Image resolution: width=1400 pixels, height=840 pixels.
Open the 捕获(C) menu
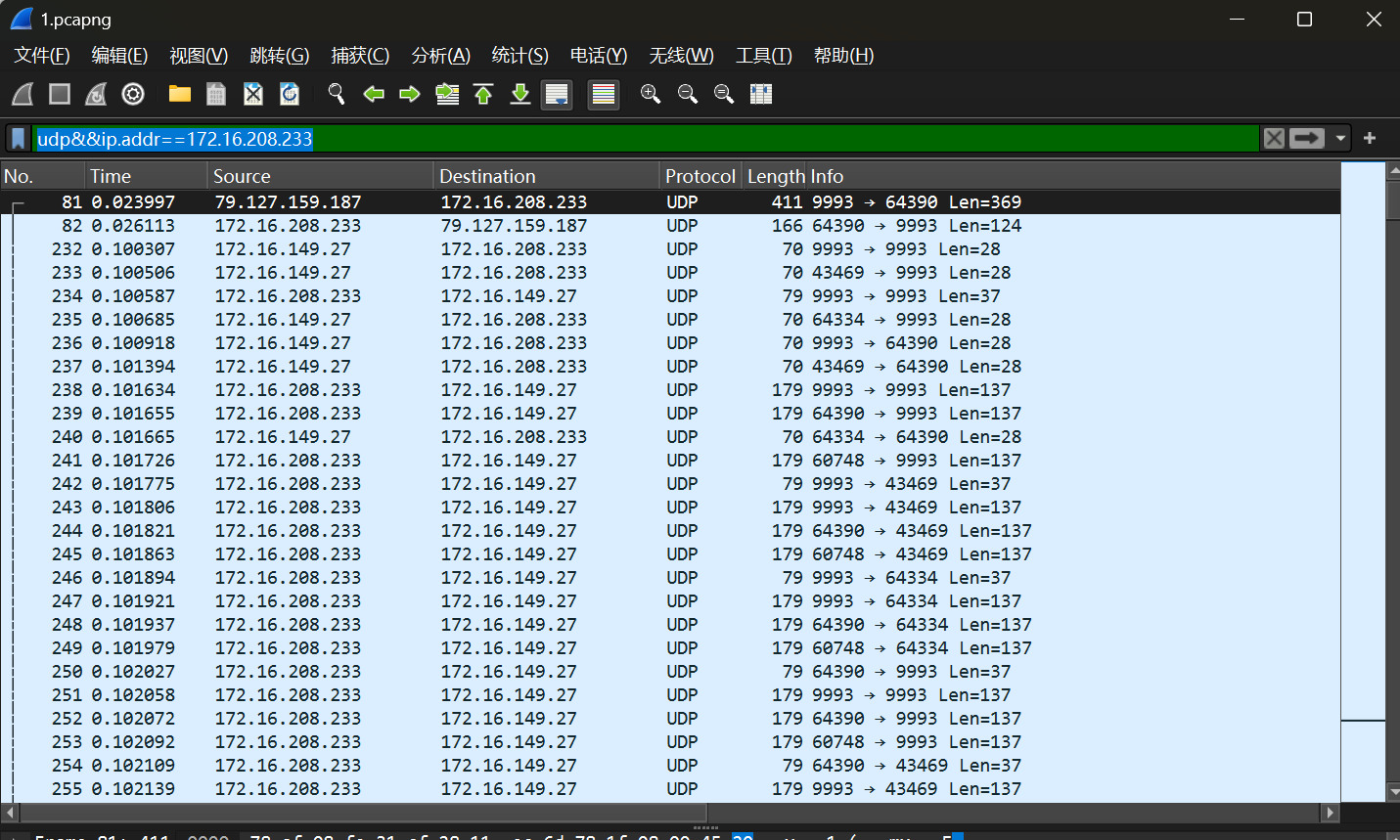(x=360, y=56)
